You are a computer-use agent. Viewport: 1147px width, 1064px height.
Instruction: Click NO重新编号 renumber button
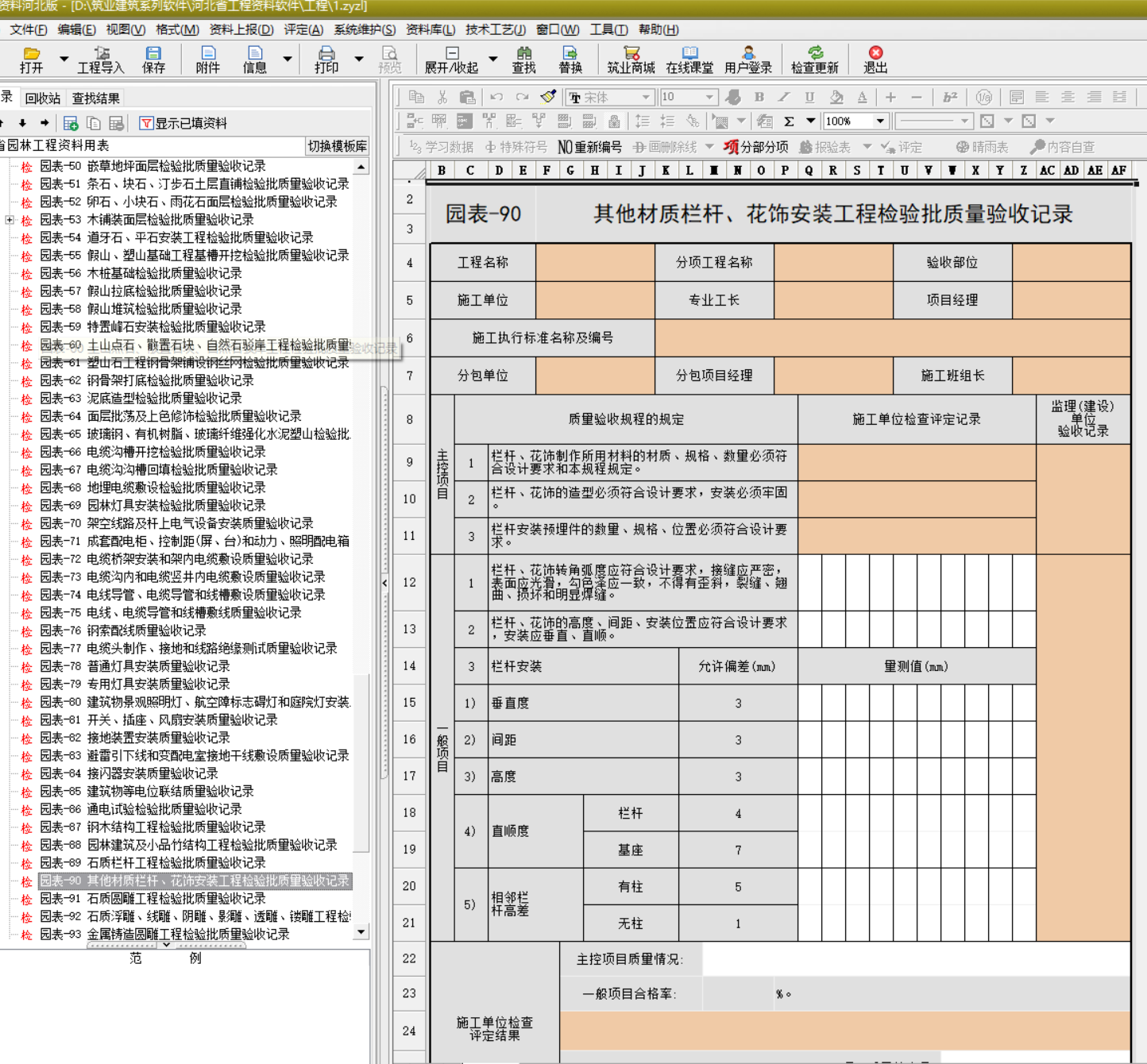589,147
